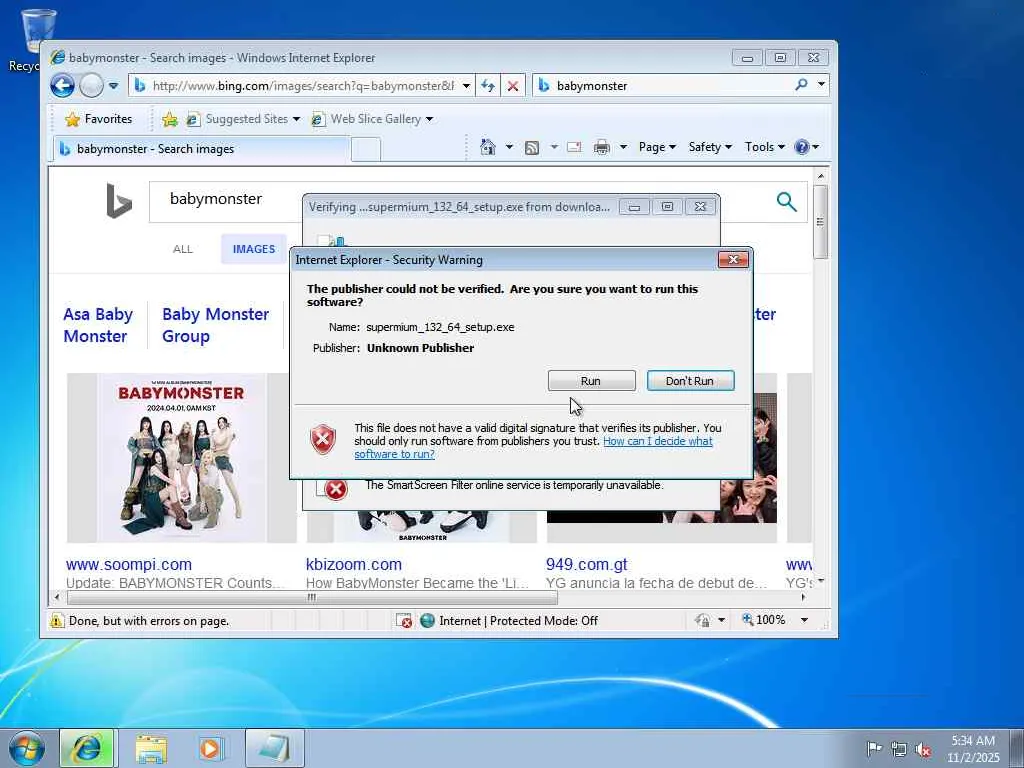1024x768 pixels.
Task: Click the horizontal scrollbar thumb of the page
Action: 312,597
